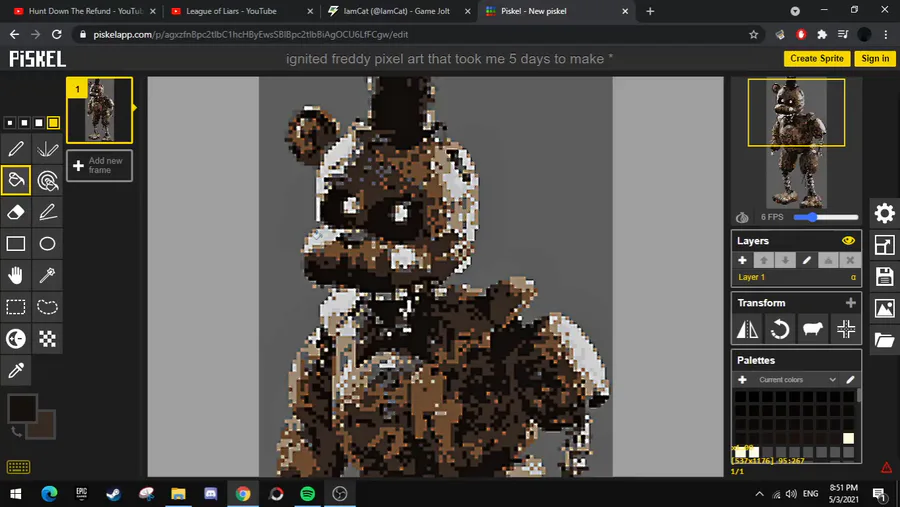Open the Chrome three-dot menu

pyautogui.click(x=886, y=34)
